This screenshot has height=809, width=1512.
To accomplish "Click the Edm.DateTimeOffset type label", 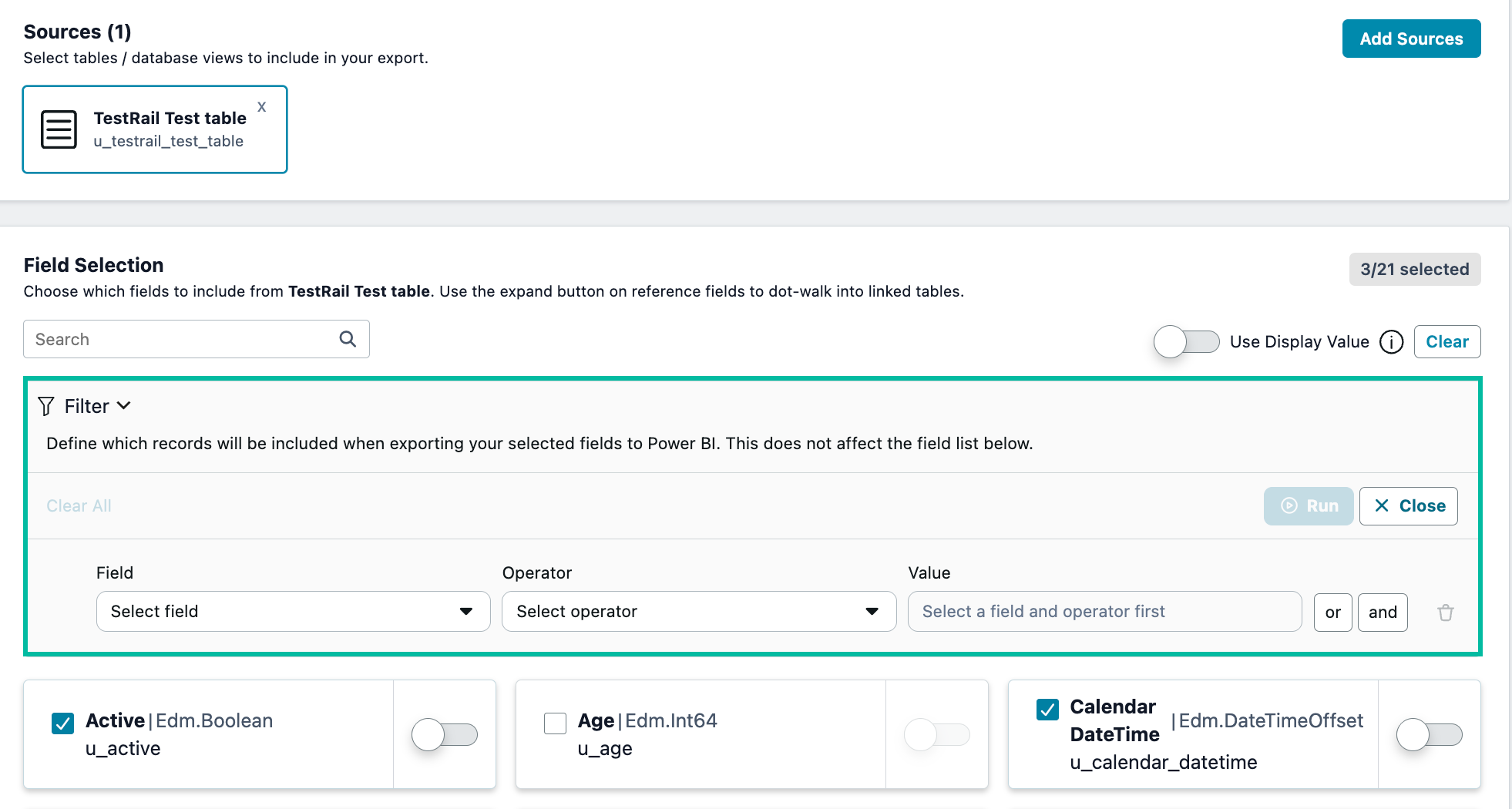I will tap(1271, 720).
